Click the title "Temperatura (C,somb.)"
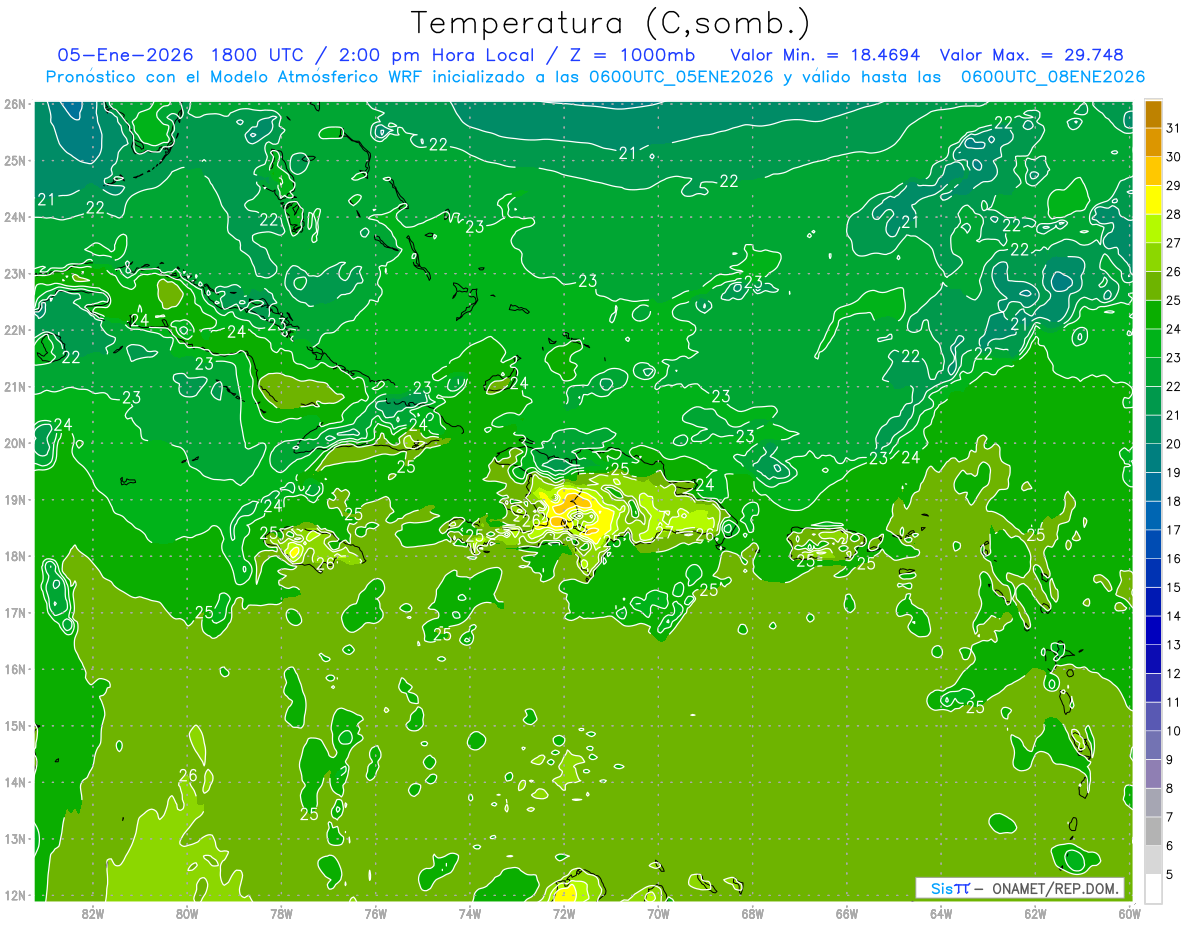1200x927 pixels. click(x=610, y=24)
